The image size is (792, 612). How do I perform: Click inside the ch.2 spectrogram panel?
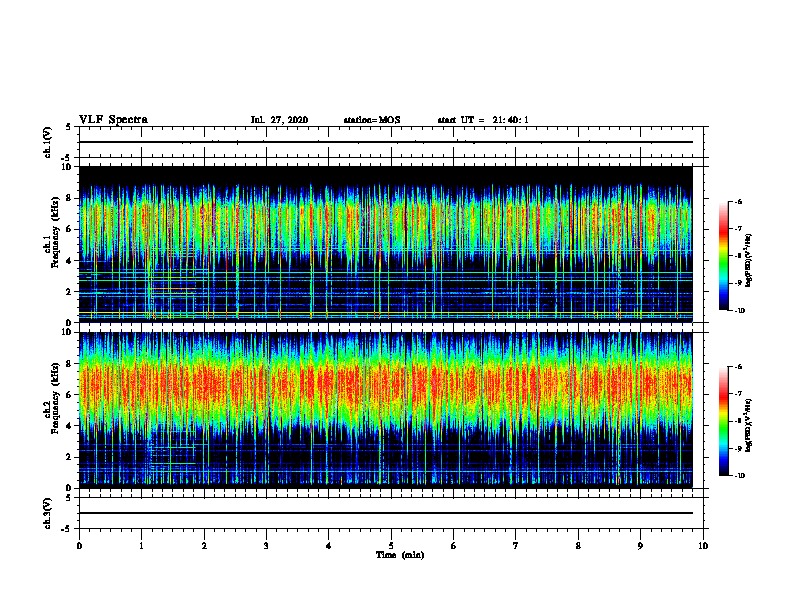[x=386, y=410]
